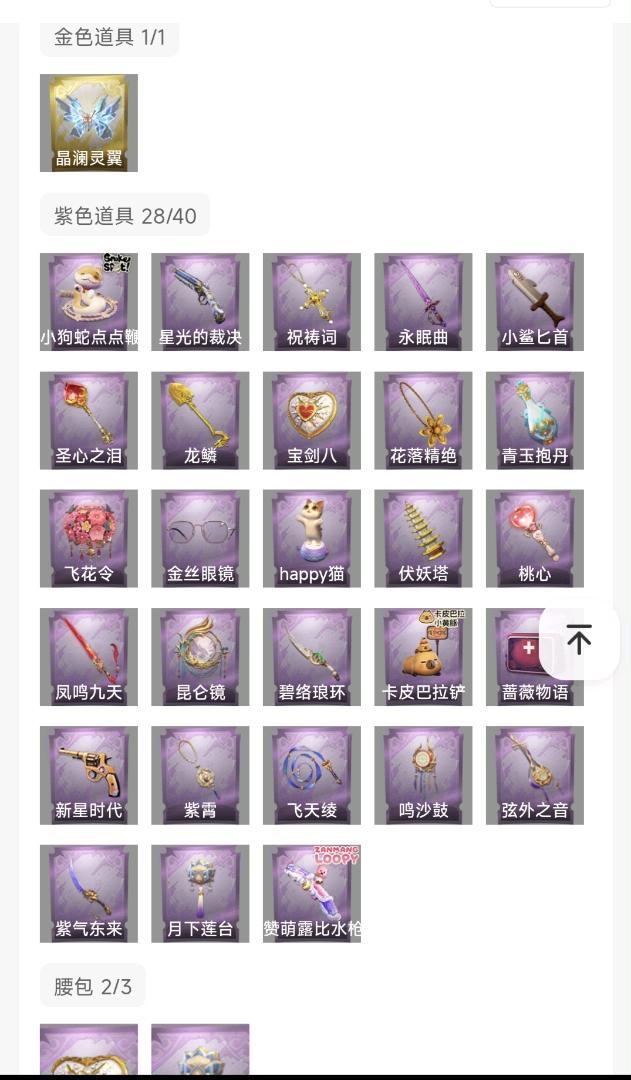Select the 星光的裁决 gun item

coord(200,302)
